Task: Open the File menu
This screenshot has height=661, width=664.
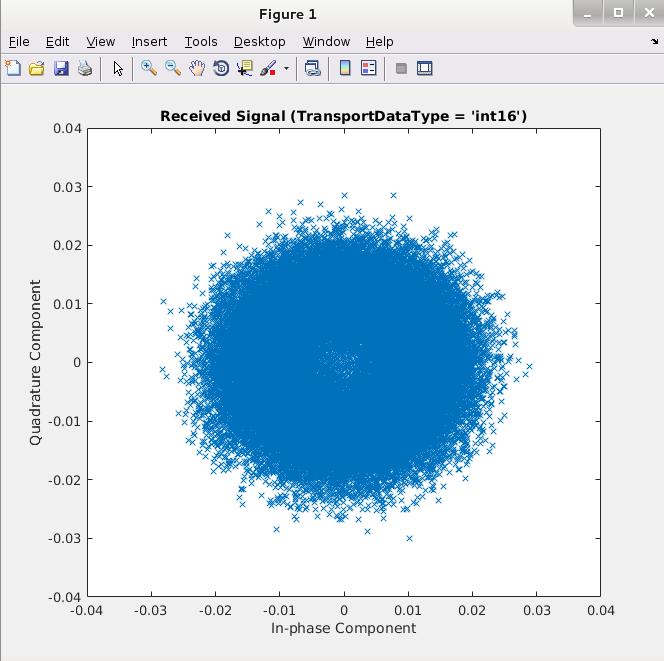Action: [19, 41]
